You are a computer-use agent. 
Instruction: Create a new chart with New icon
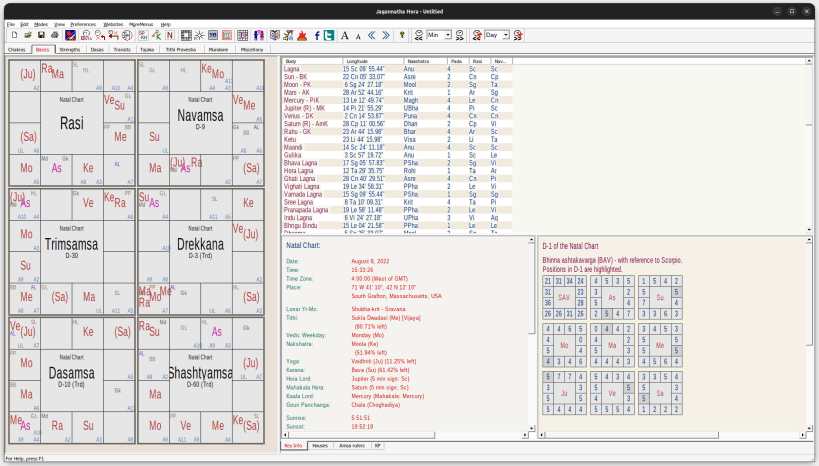(15, 36)
